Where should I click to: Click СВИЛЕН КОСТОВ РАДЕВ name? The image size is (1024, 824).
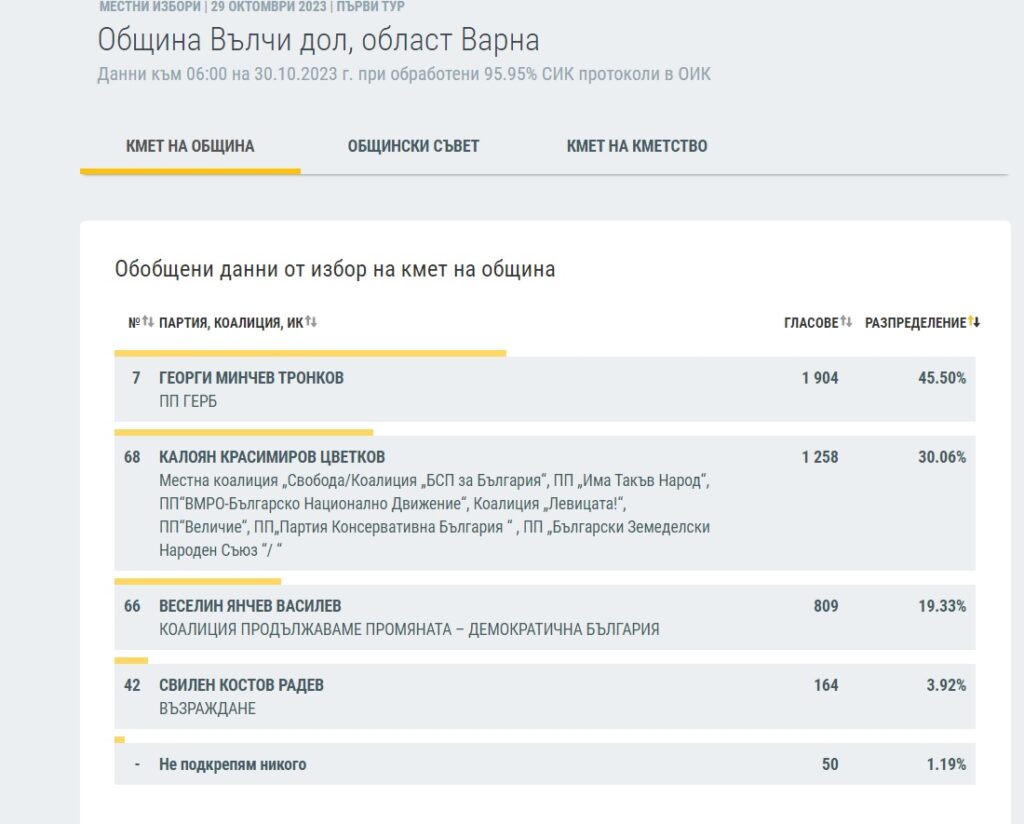(x=241, y=685)
